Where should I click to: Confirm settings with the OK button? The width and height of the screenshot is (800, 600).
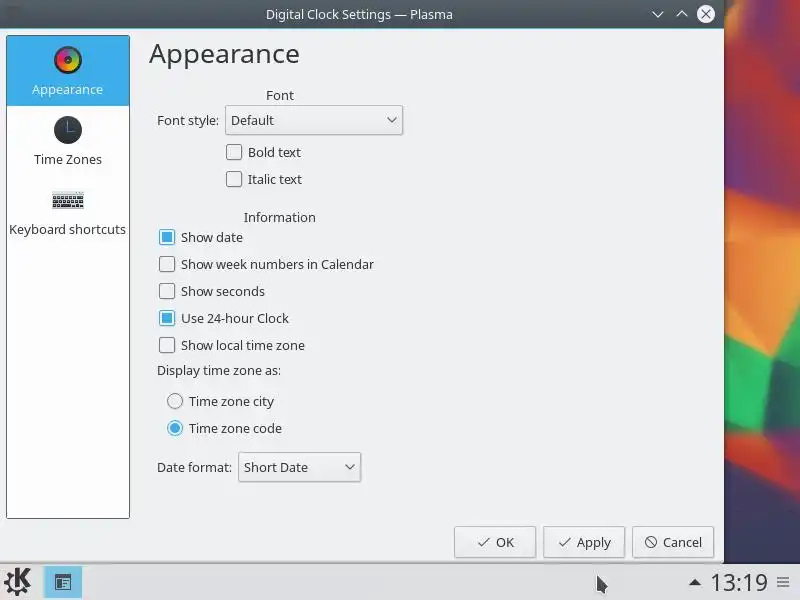coord(495,542)
